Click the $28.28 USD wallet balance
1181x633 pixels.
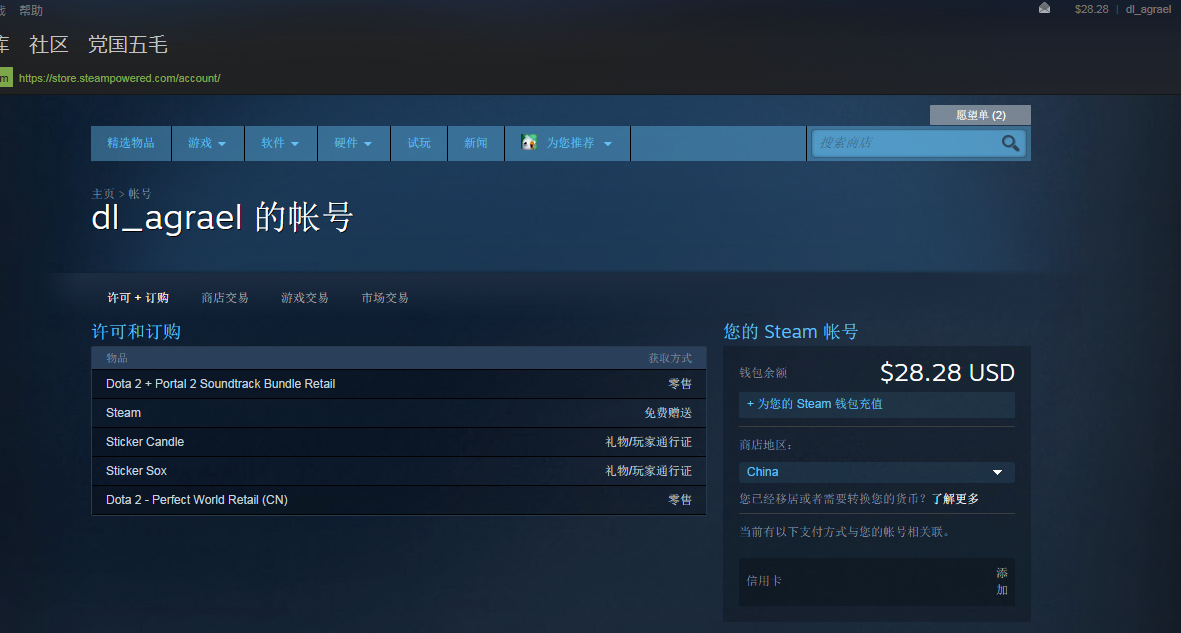point(948,372)
